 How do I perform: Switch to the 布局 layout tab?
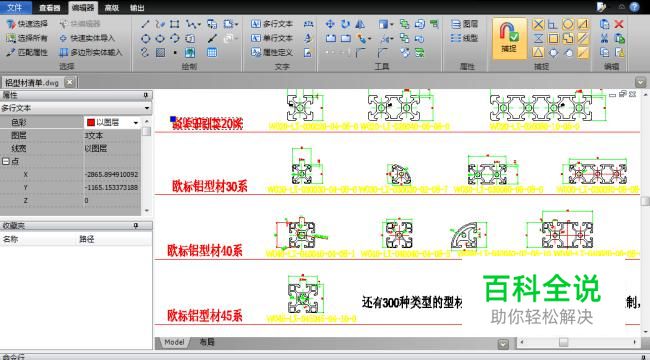click(207, 343)
